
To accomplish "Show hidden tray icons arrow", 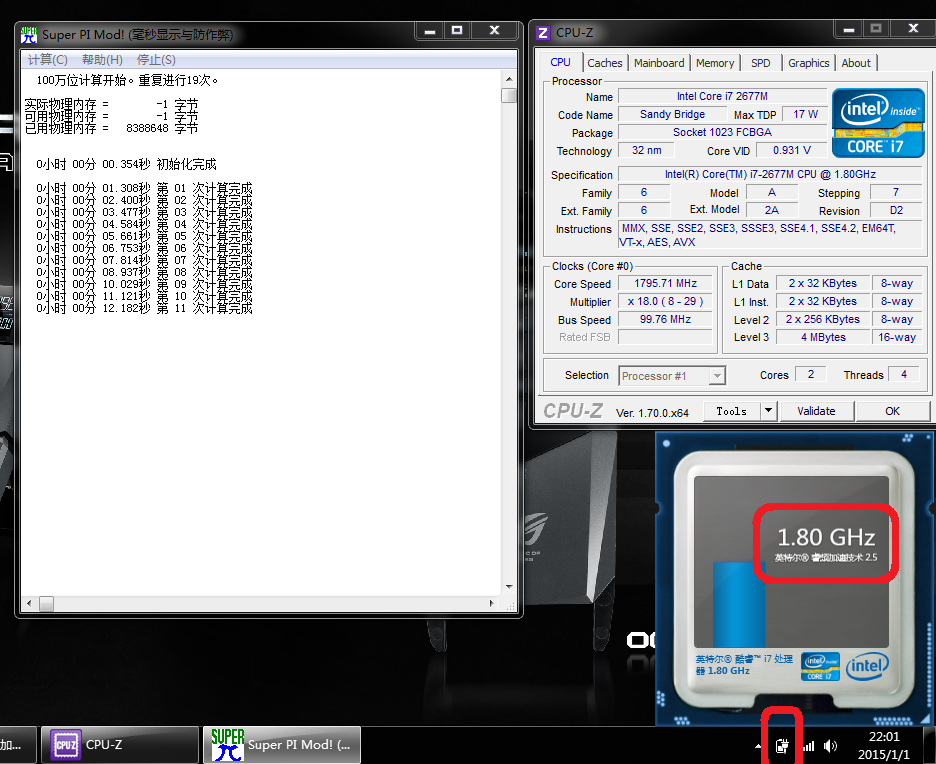I will coord(758,746).
